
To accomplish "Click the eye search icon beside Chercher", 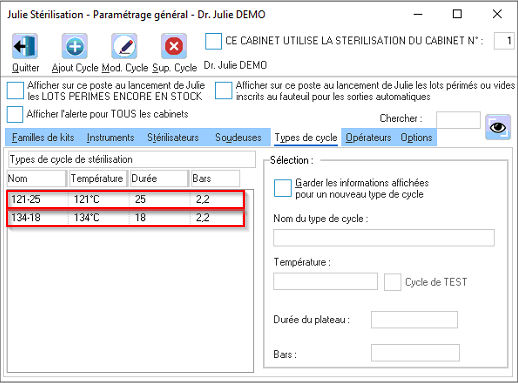I will 498,127.
